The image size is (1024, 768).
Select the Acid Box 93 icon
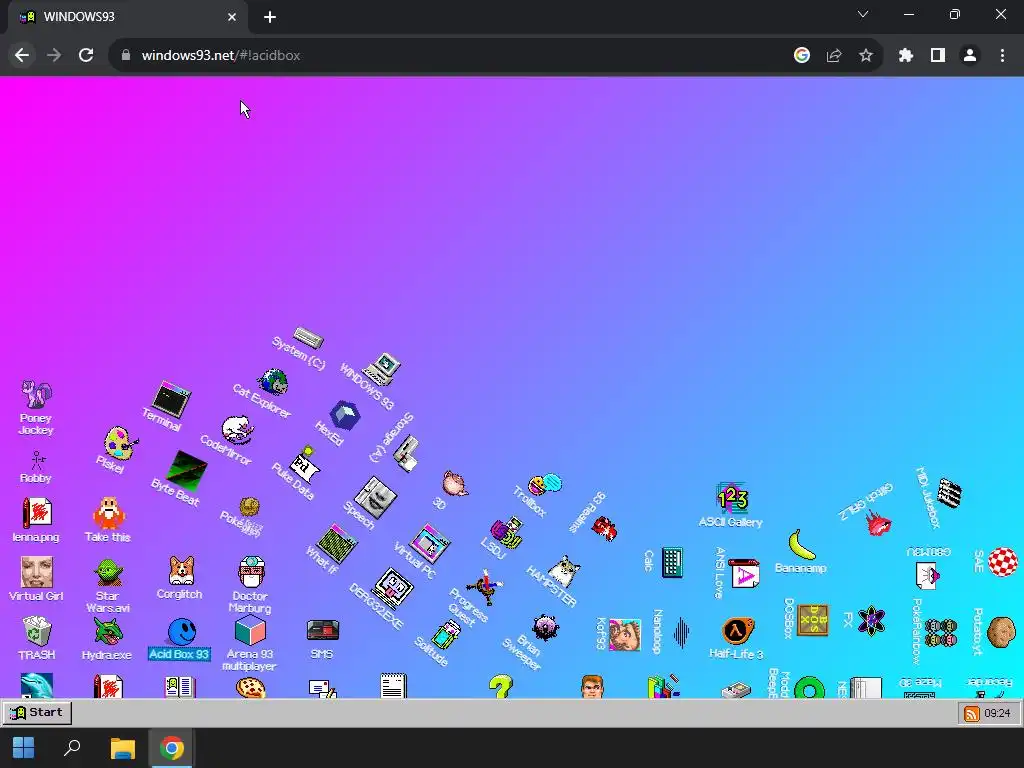pos(182,632)
